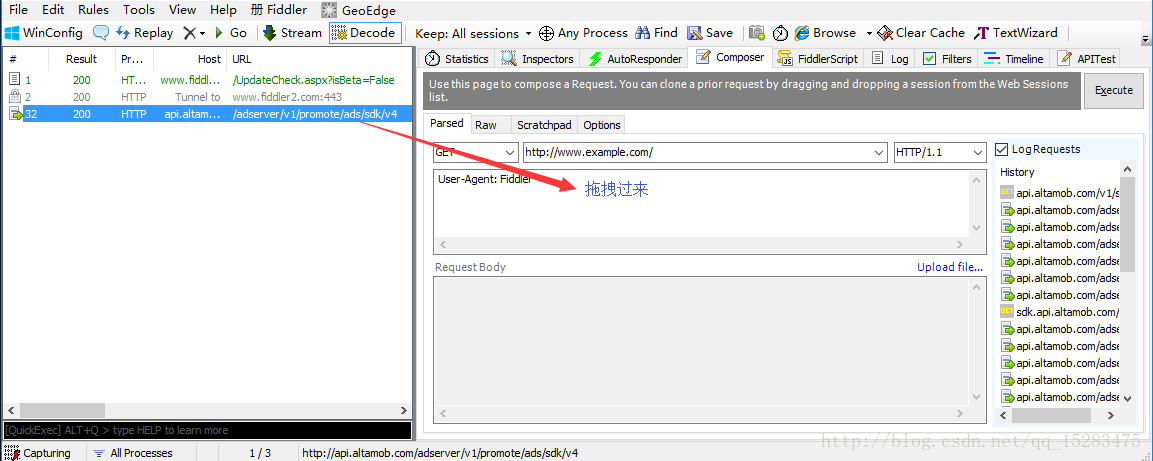Click the URL column header

pyautogui.click(x=318, y=59)
